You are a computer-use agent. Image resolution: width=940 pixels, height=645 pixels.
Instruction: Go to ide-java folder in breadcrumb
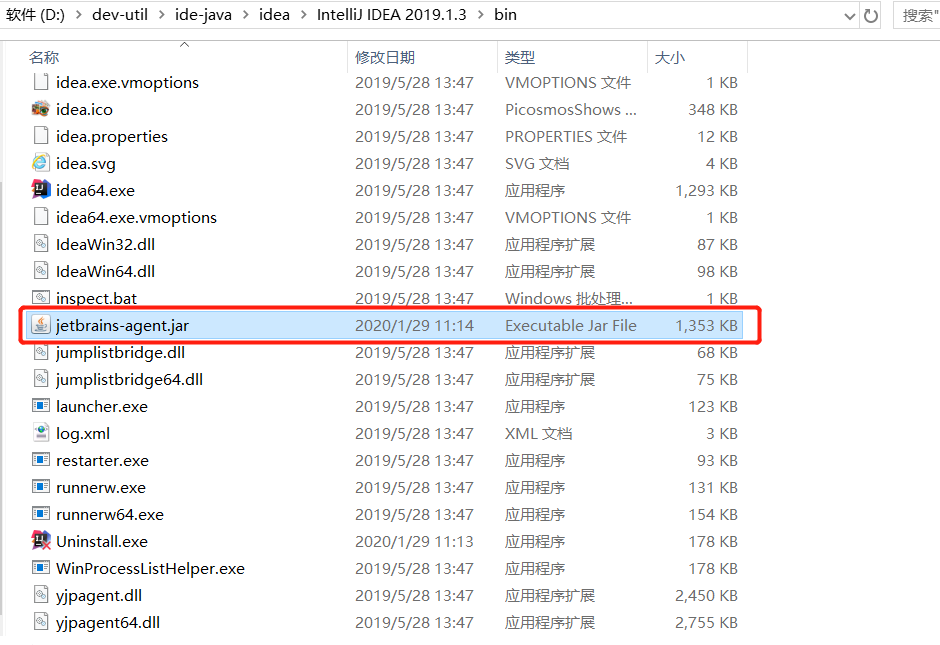click(x=203, y=15)
